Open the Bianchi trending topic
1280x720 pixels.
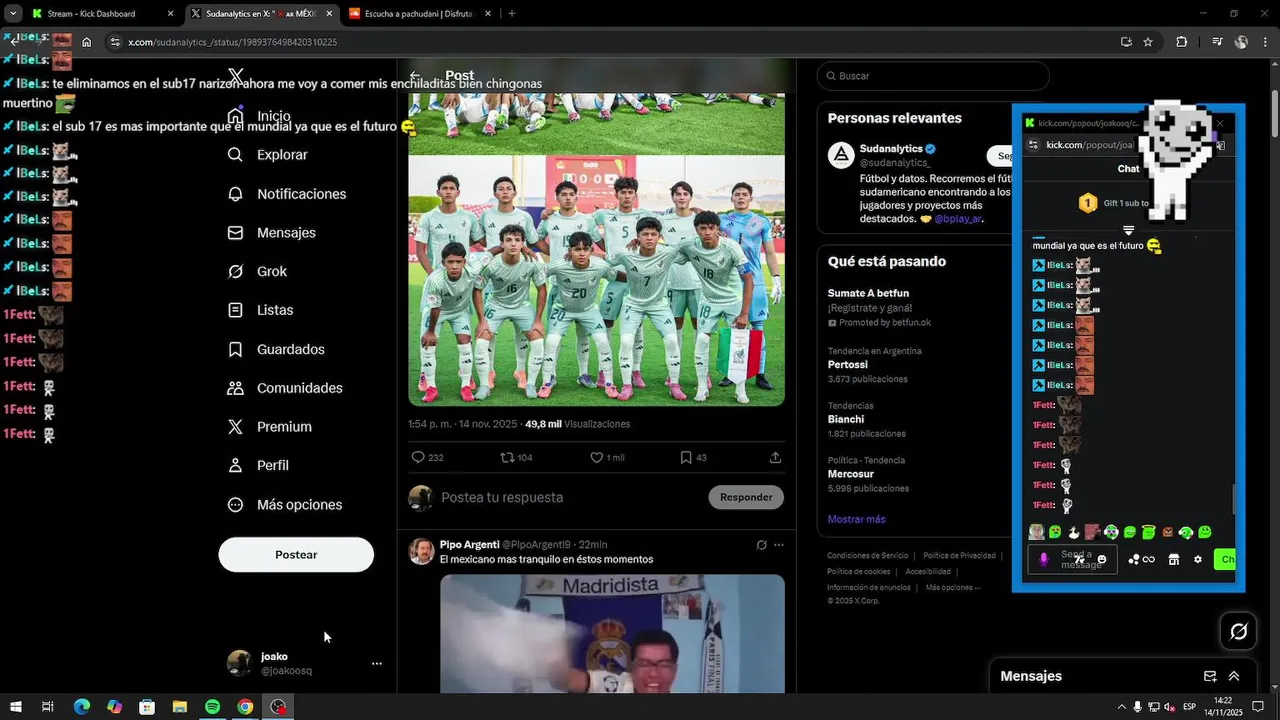click(x=846, y=419)
